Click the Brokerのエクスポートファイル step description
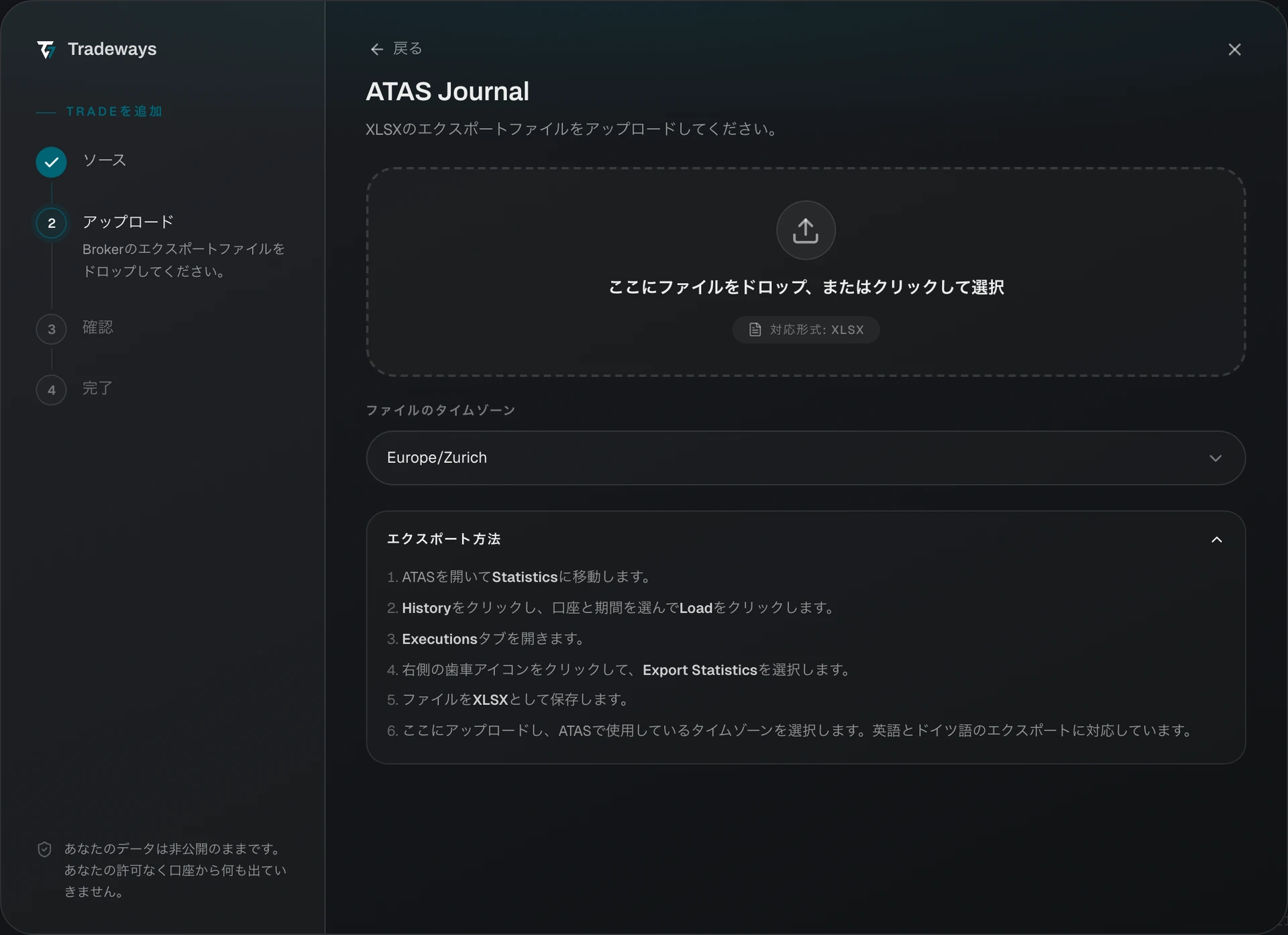This screenshot has width=1288, height=935. (184, 260)
